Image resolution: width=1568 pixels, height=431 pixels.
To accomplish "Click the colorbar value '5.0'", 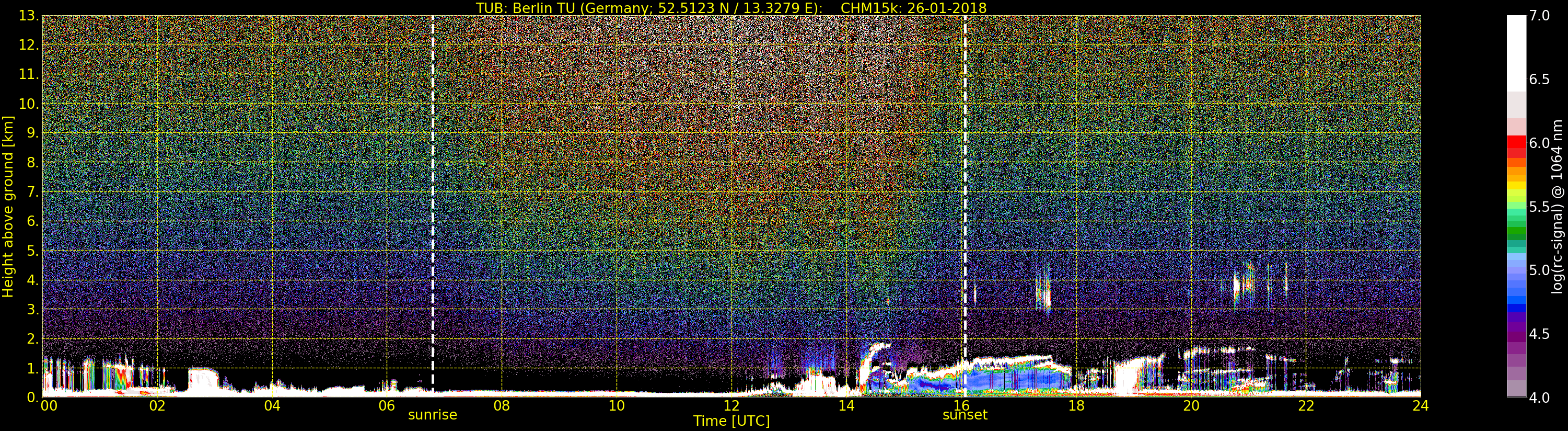I will 1539,270.
